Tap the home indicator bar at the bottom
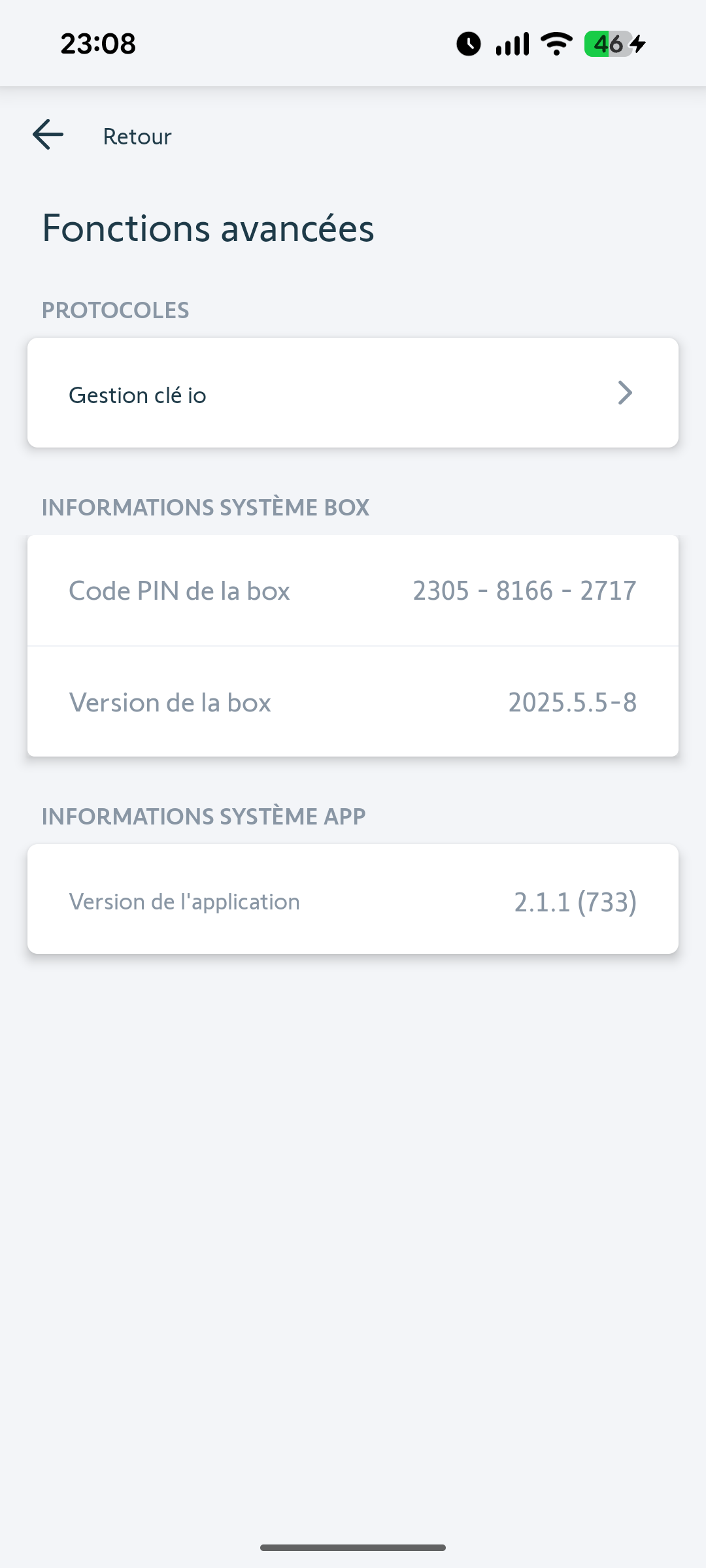 coord(353,1548)
